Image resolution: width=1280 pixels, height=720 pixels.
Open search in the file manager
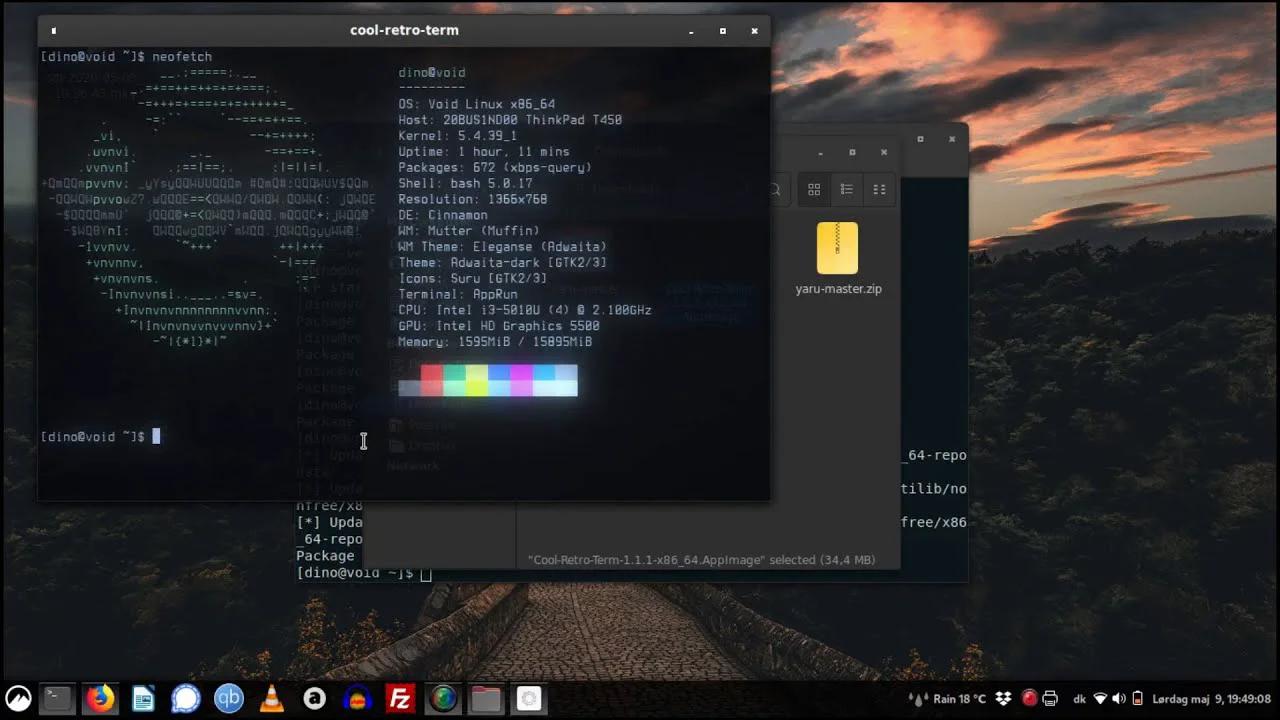point(773,189)
